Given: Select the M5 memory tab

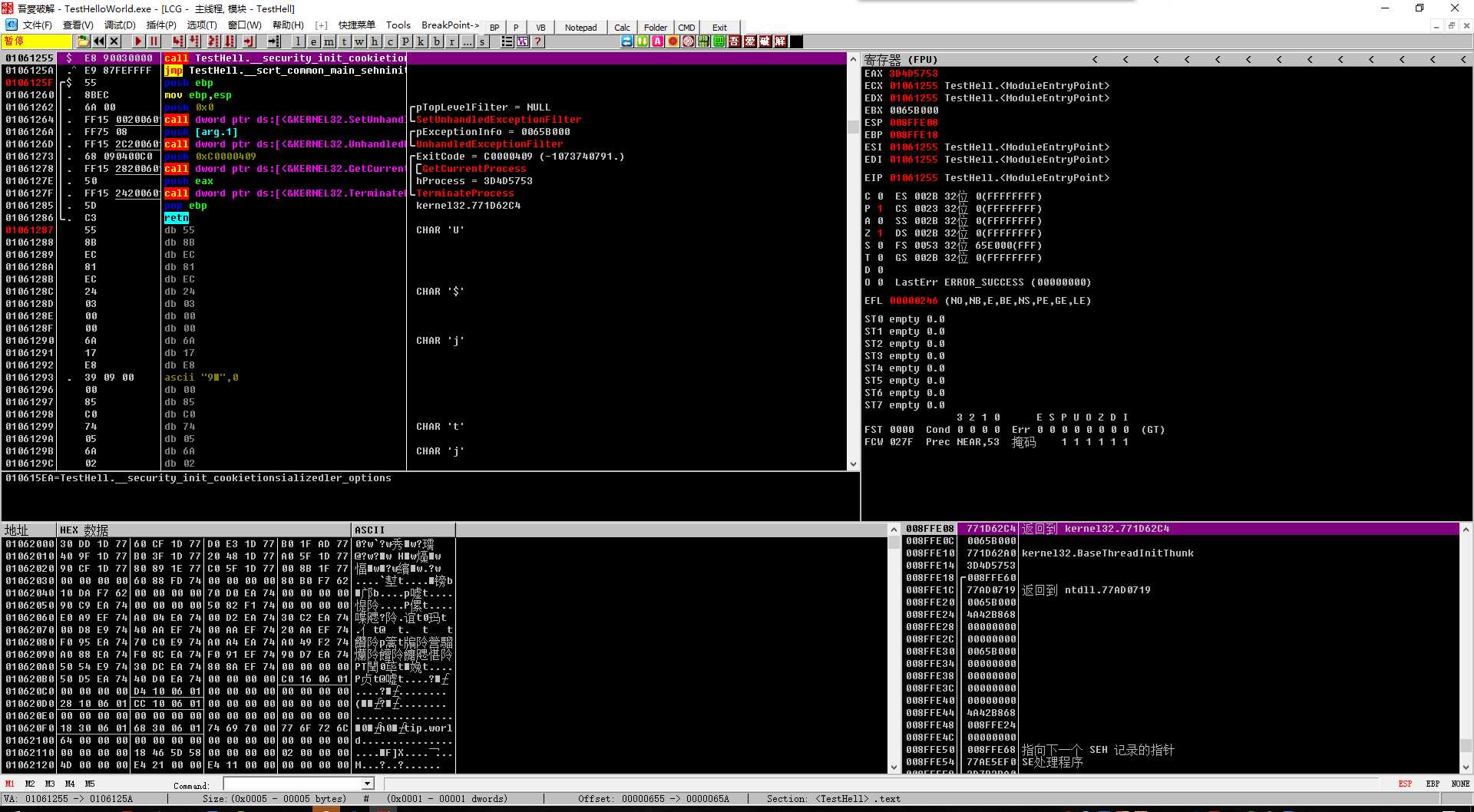Looking at the screenshot, I should [x=90, y=784].
